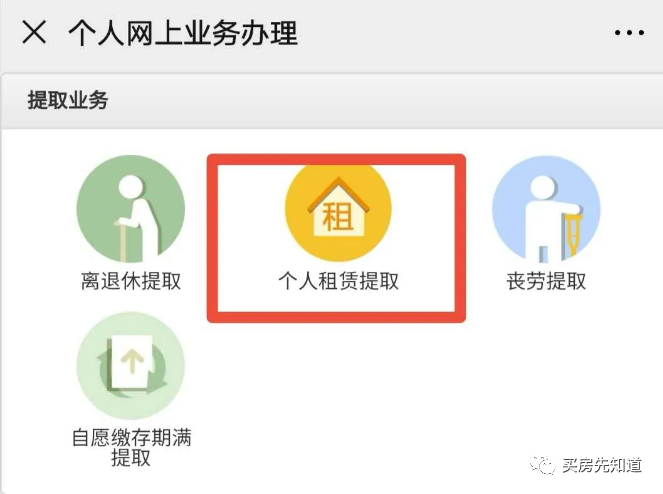Viewport: 663px width, 494px height.
Task: Click the 离退休提取 text label
Action: 131,281
